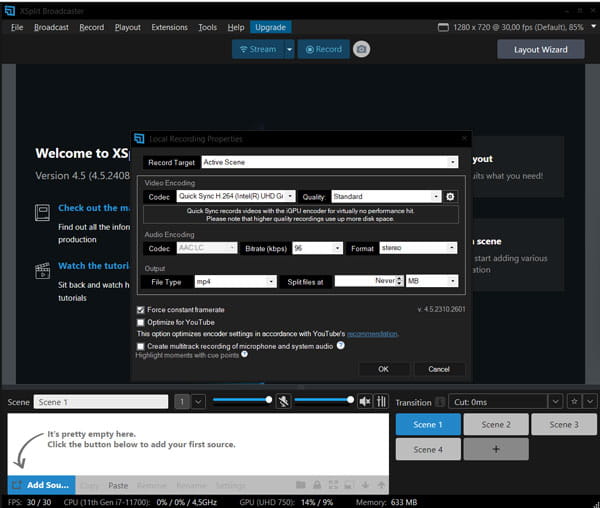This screenshot has width=600, height=508.
Task: Open the split size MB unit dropdown
Action: pos(432,281)
